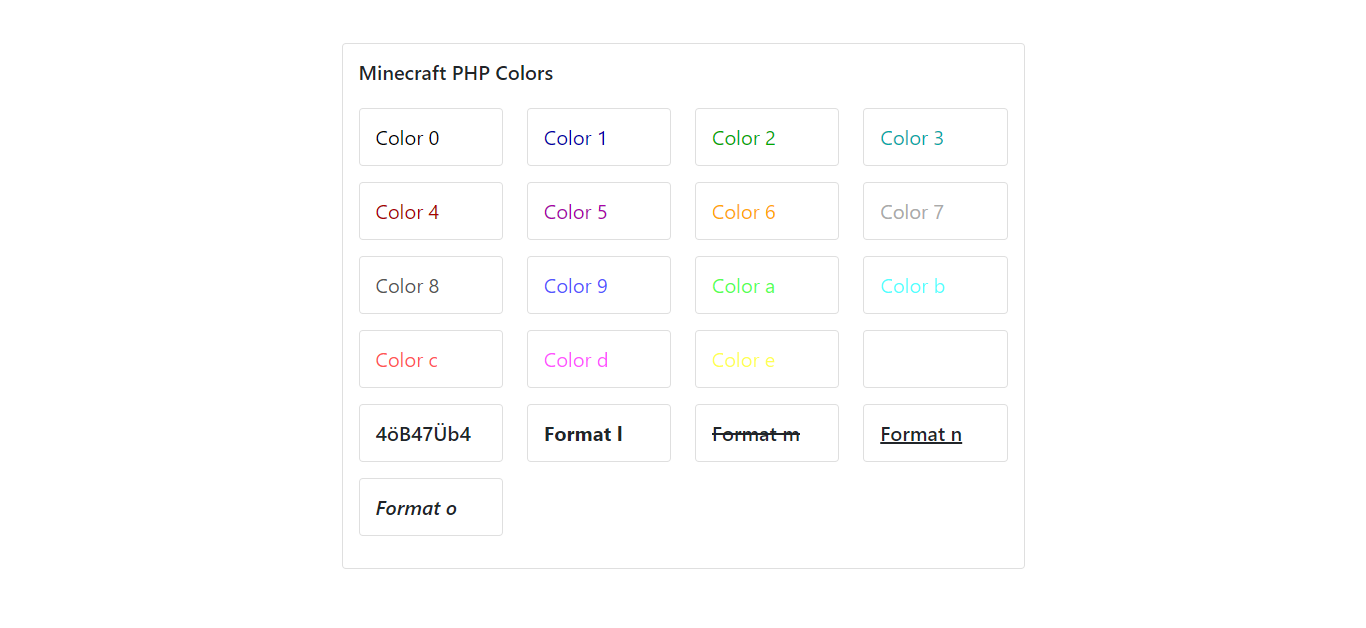Click the '4öB47Üb4' obfuscated text card
The height and width of the screenshot is (628, 1366).
pos(431,433)
